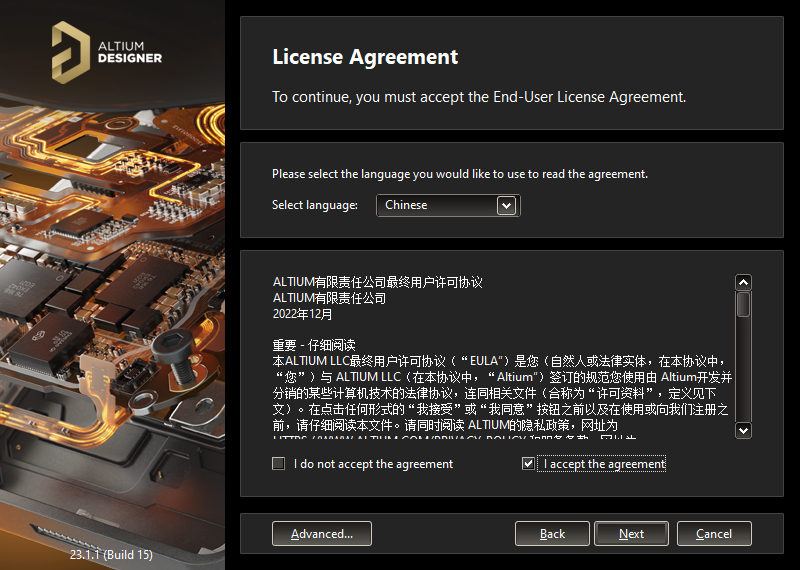Screen dimensions: 800x570
Task: Click the '2022年12月' date line
Action: tap(302, 314)
